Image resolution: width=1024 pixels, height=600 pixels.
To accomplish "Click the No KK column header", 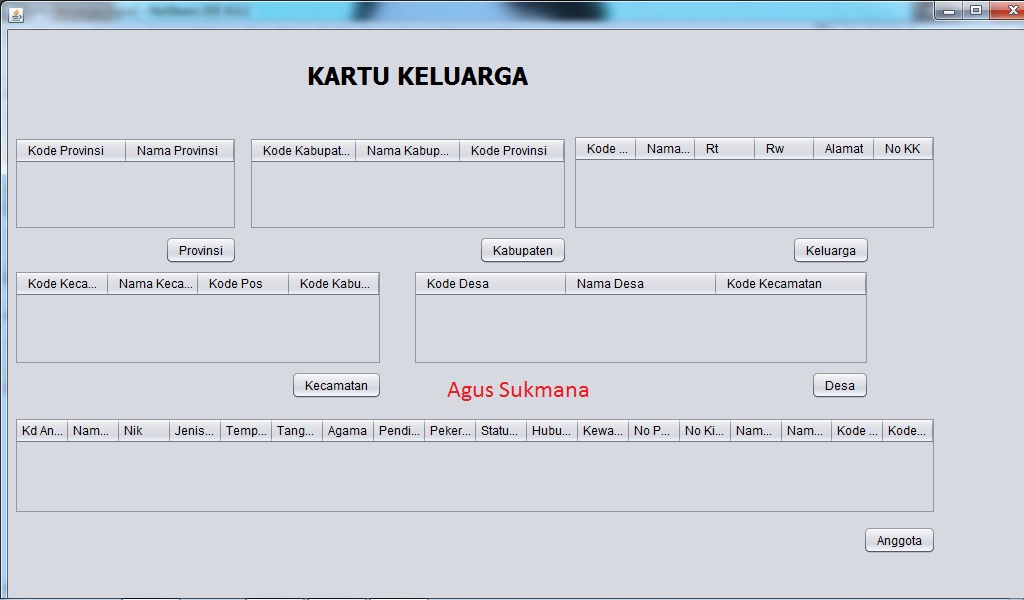I will coord(903,148).
